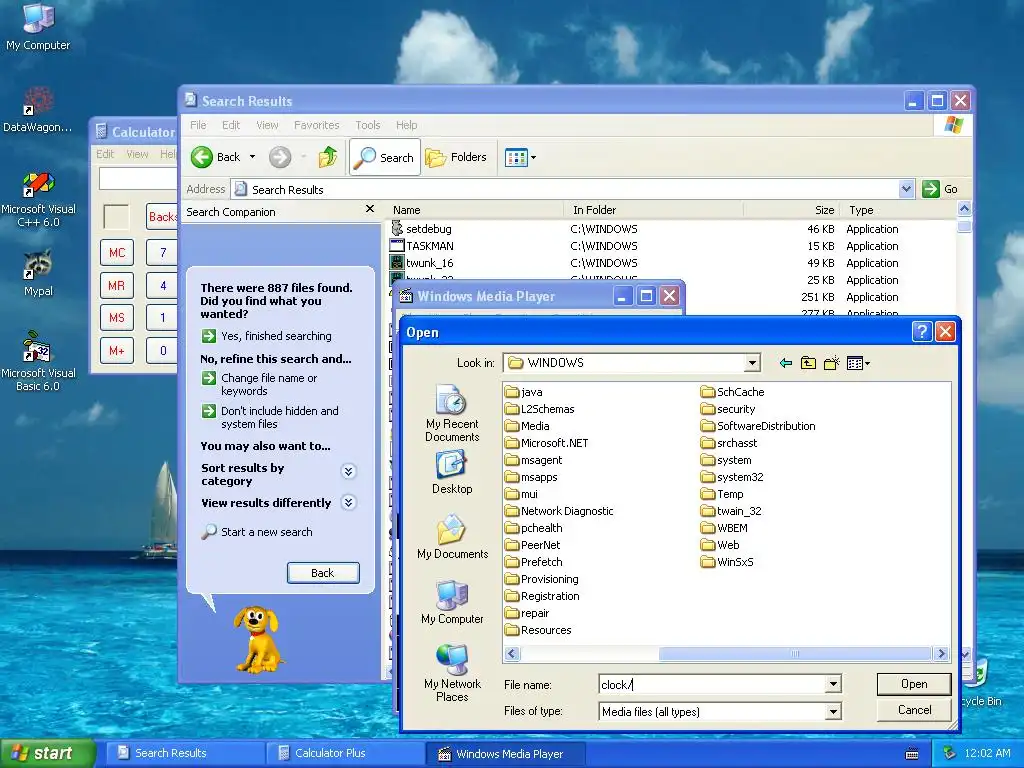Viewport: 1024px width, 768px height.
Task: Select My Documents in the places bar
Action: tap(452, 537)
